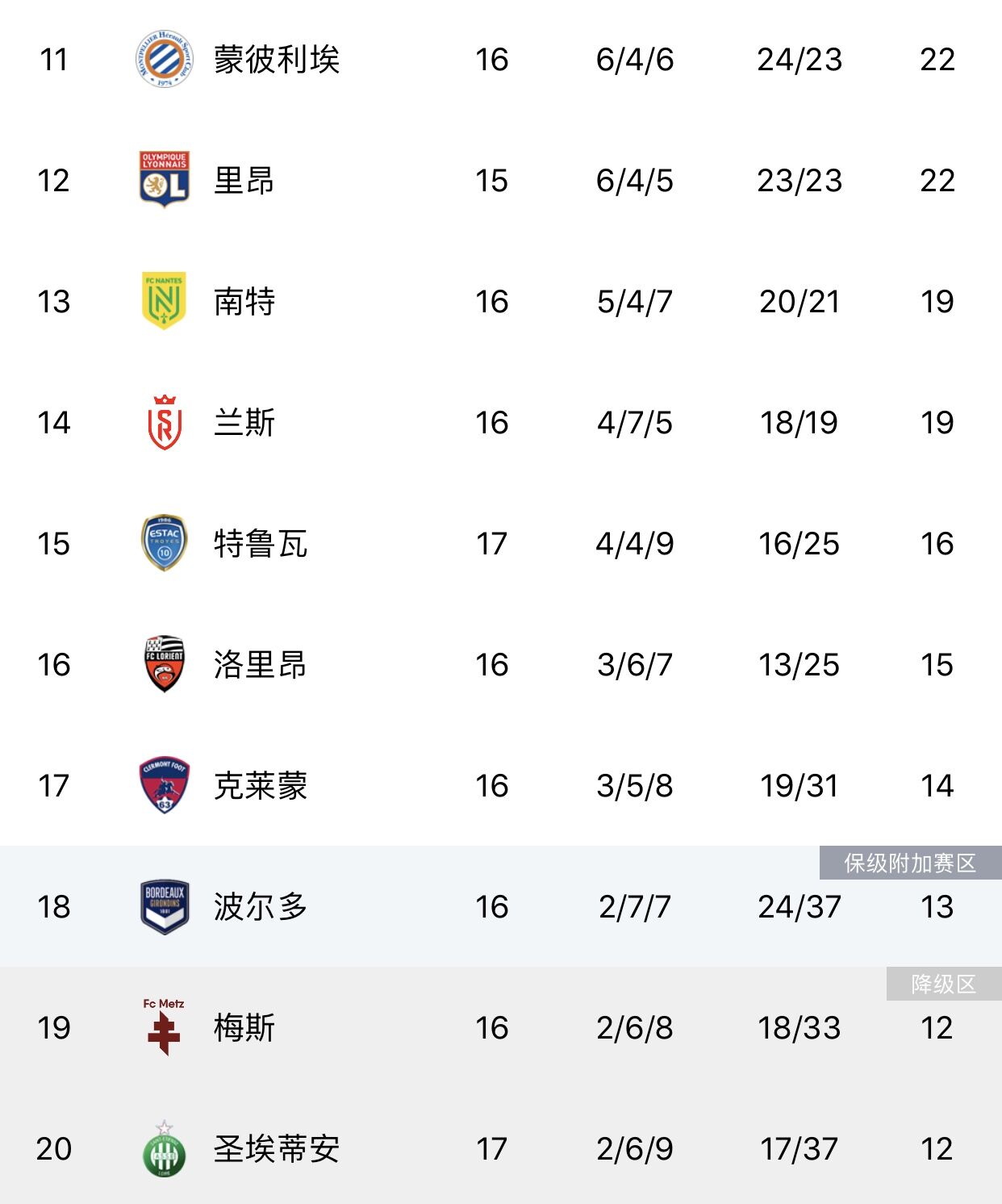Screen dimensions: 1002x1204
Task: Click the 洛里昂 team name
Action: coord(261,665)
